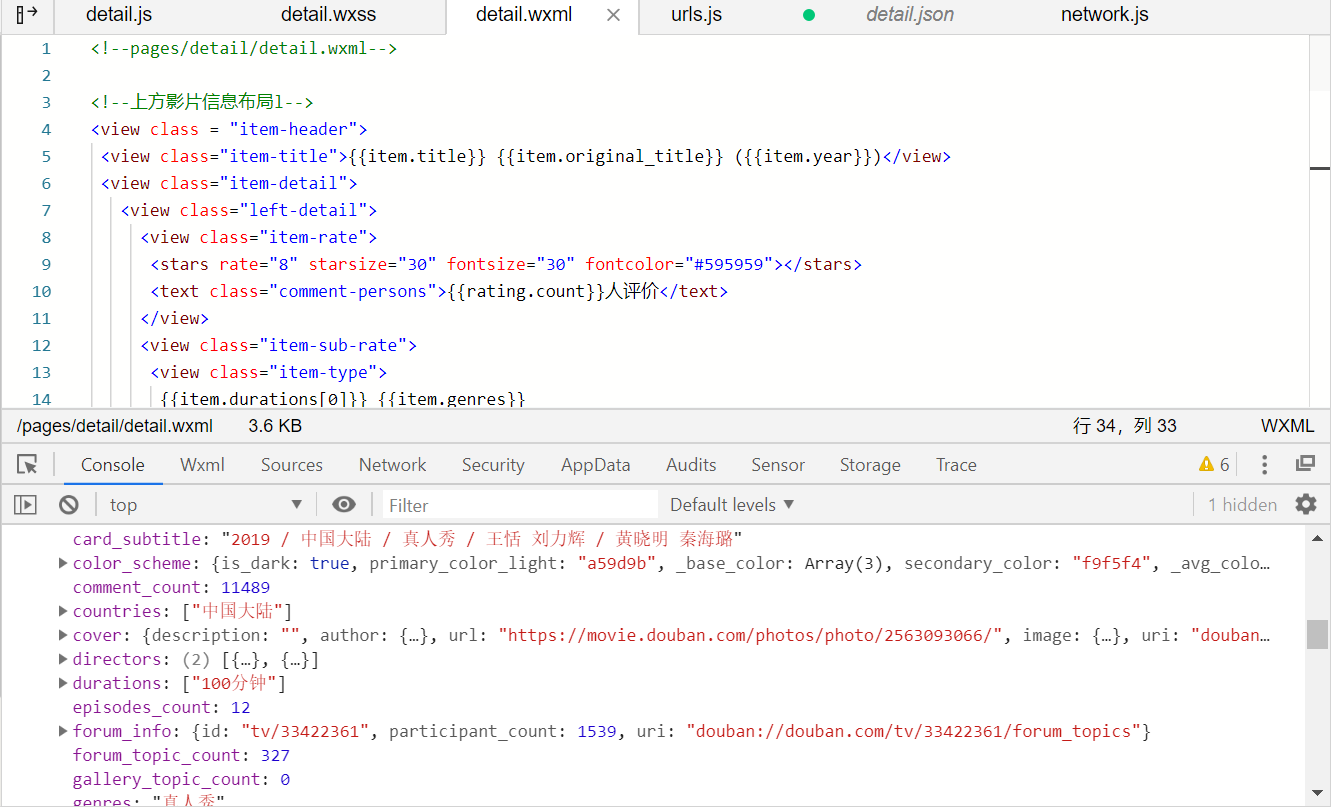Click the "left-detail" class on line 7
This screenshot has width=1331, height=807.
(303, 211)
